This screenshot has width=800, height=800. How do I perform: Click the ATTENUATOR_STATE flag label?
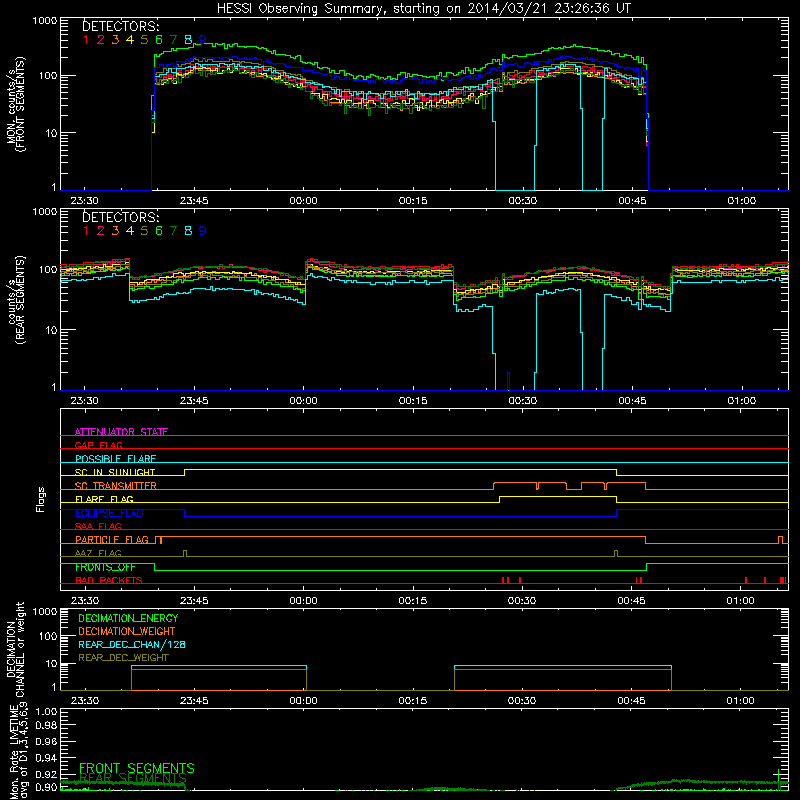(x=121, y=432)
